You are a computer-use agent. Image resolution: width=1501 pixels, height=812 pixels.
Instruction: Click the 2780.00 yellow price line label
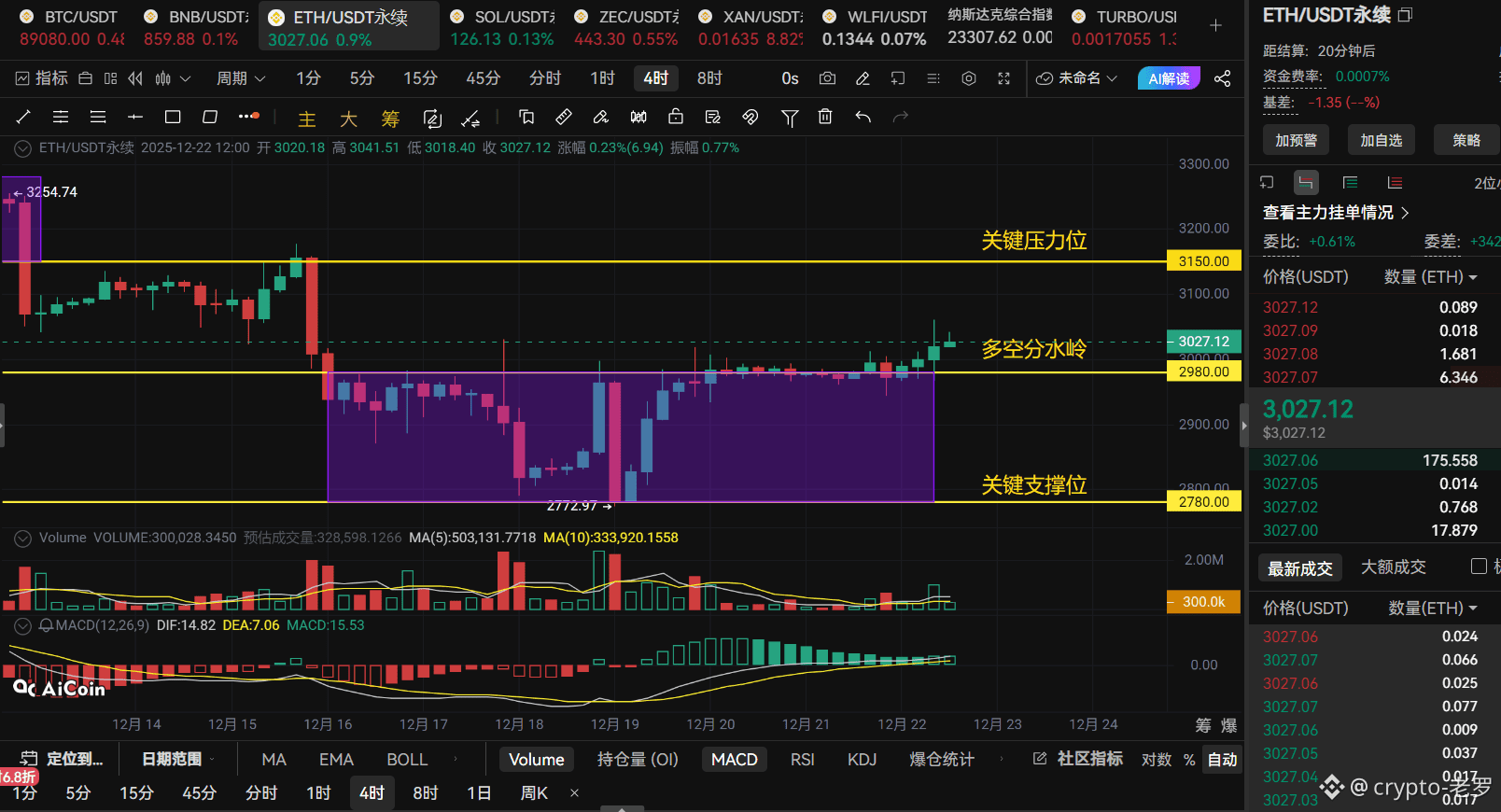(x=1204, y=502)
